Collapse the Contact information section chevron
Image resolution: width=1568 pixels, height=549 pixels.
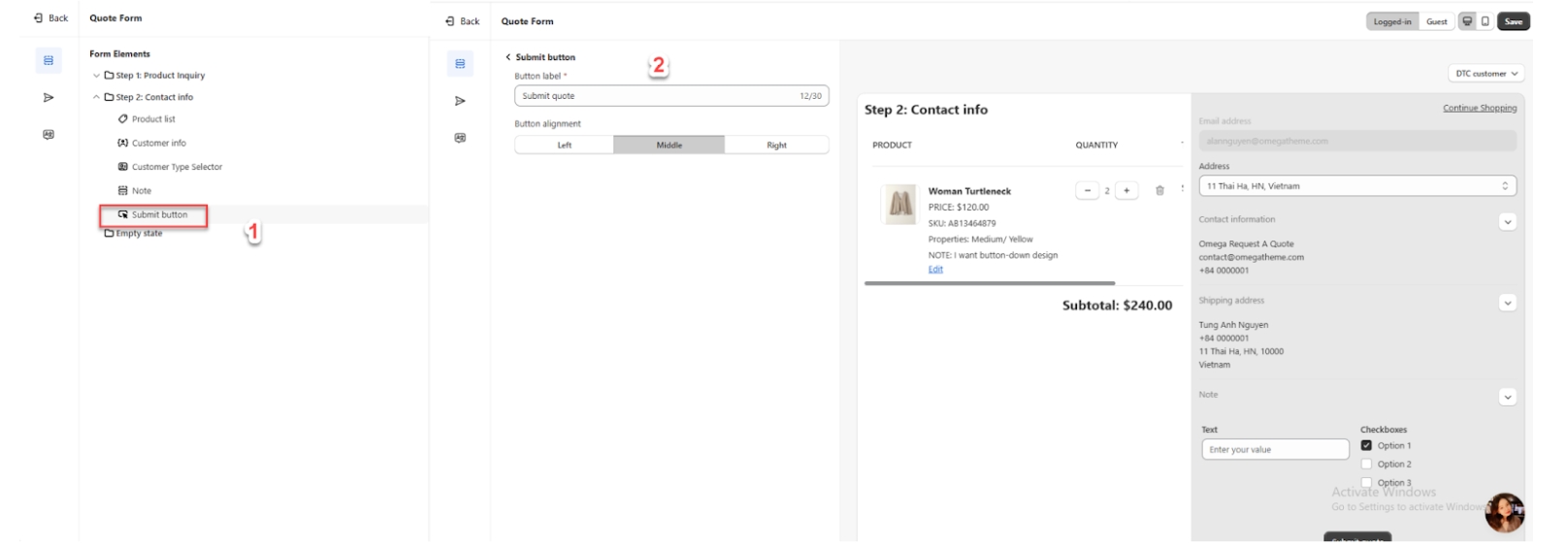(x=1507, y=222)
